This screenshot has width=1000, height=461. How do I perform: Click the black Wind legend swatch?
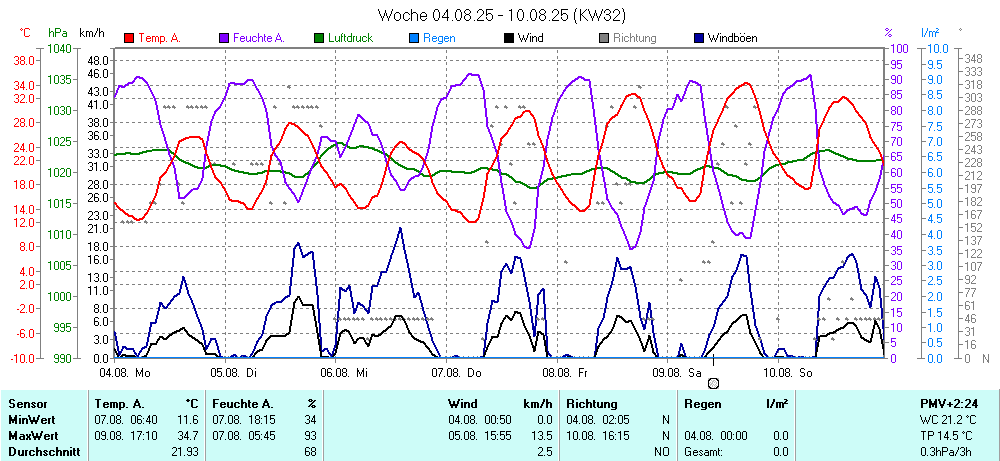(x=510, y=38)
